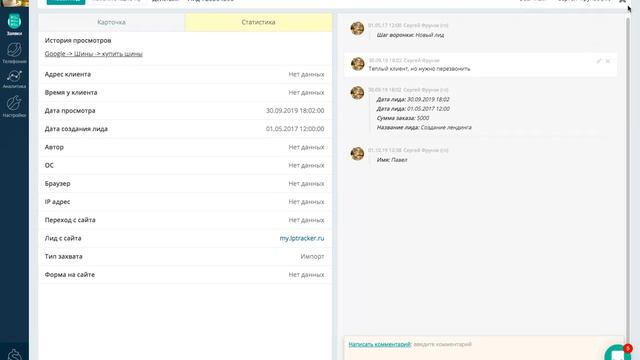Image resolution: width=640 pixels, height=360 pixels.
Task: Edit the 'Теплый клиент' comment with the pencil icon
Action: click(x=599, y=61)
